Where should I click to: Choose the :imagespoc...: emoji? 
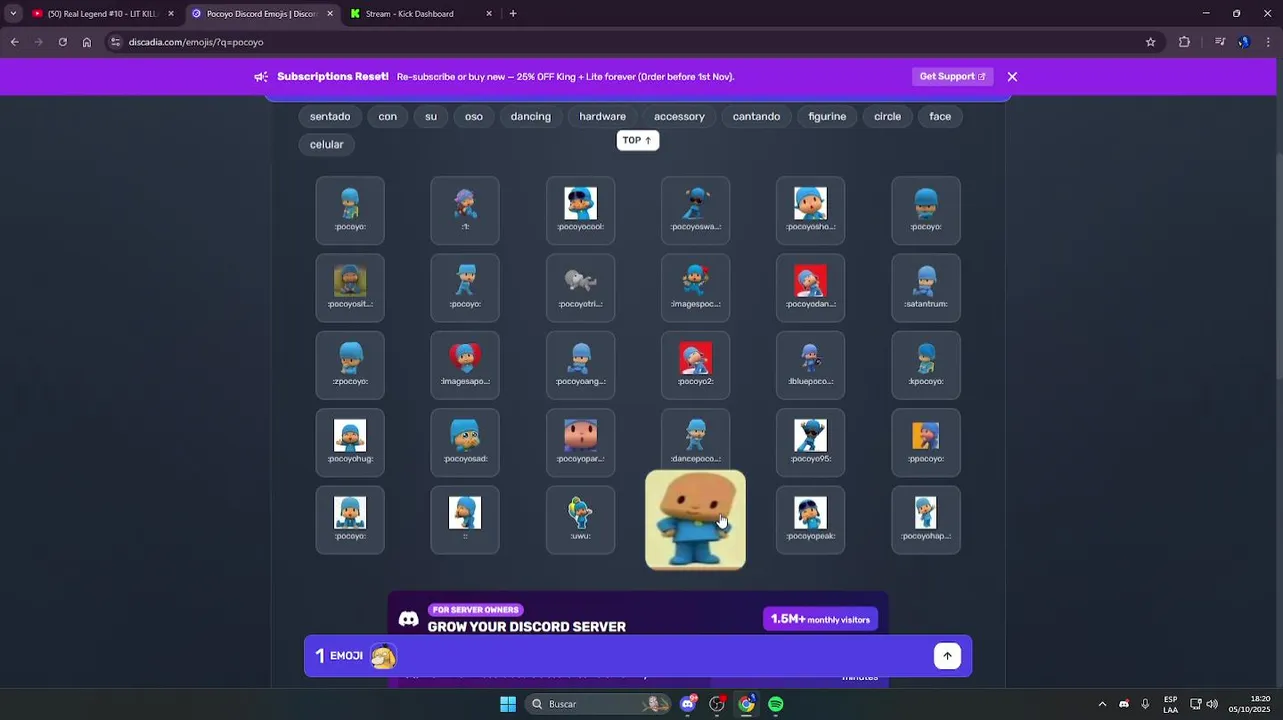(695, 288)
